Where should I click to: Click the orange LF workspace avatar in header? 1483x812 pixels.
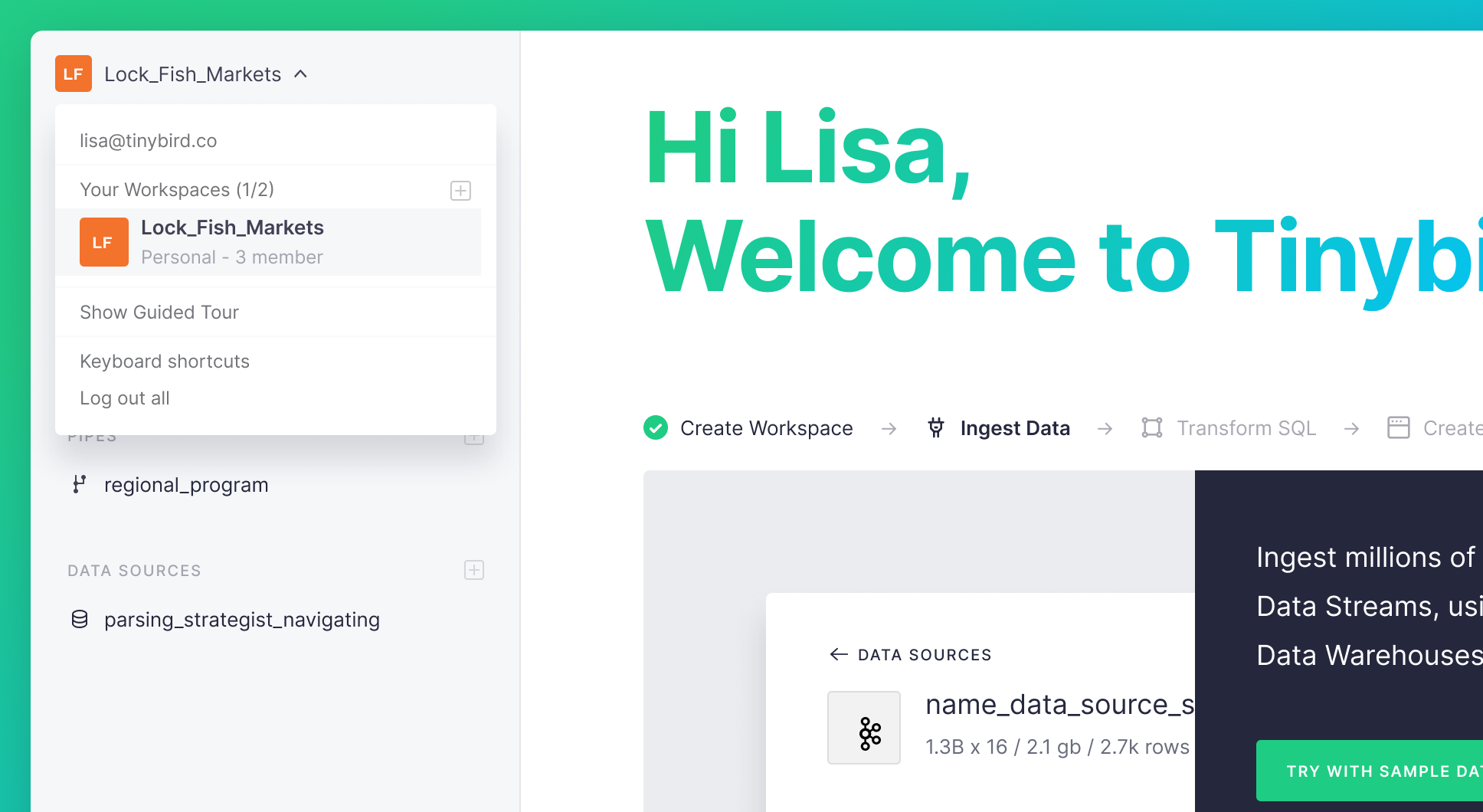[x=74, y=74]
